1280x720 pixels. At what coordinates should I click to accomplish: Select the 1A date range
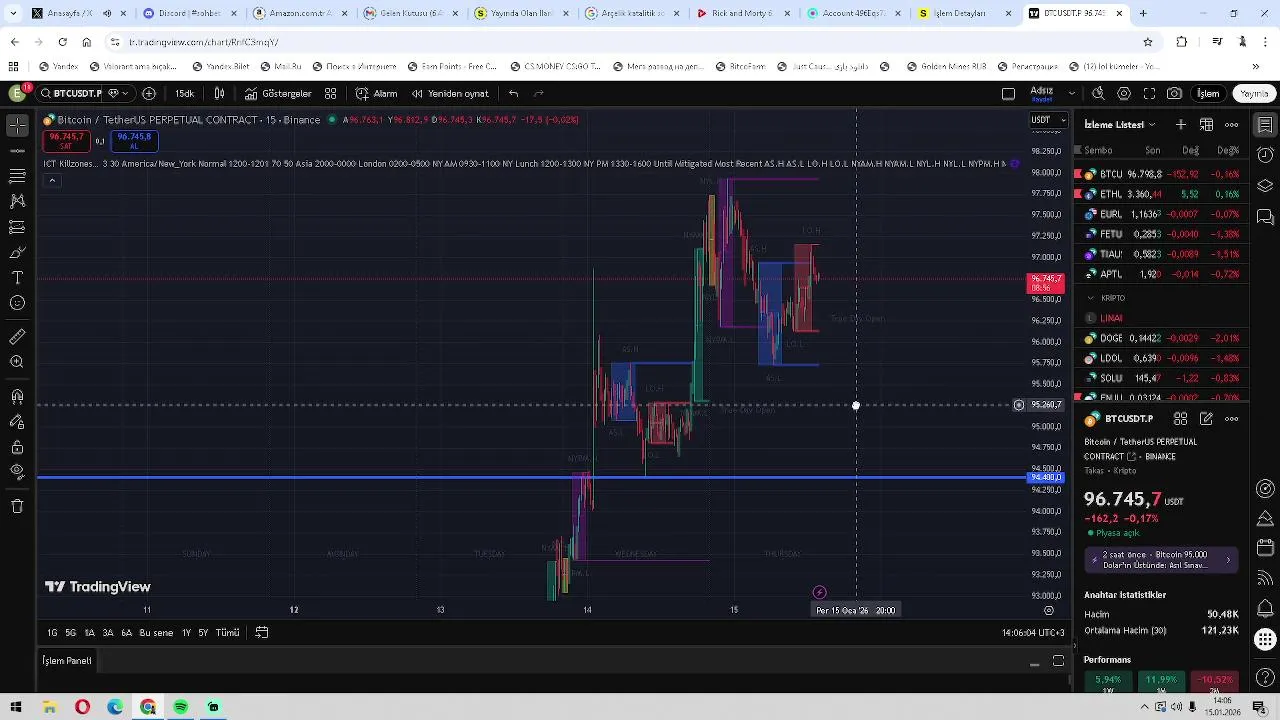tap(89, 632)
